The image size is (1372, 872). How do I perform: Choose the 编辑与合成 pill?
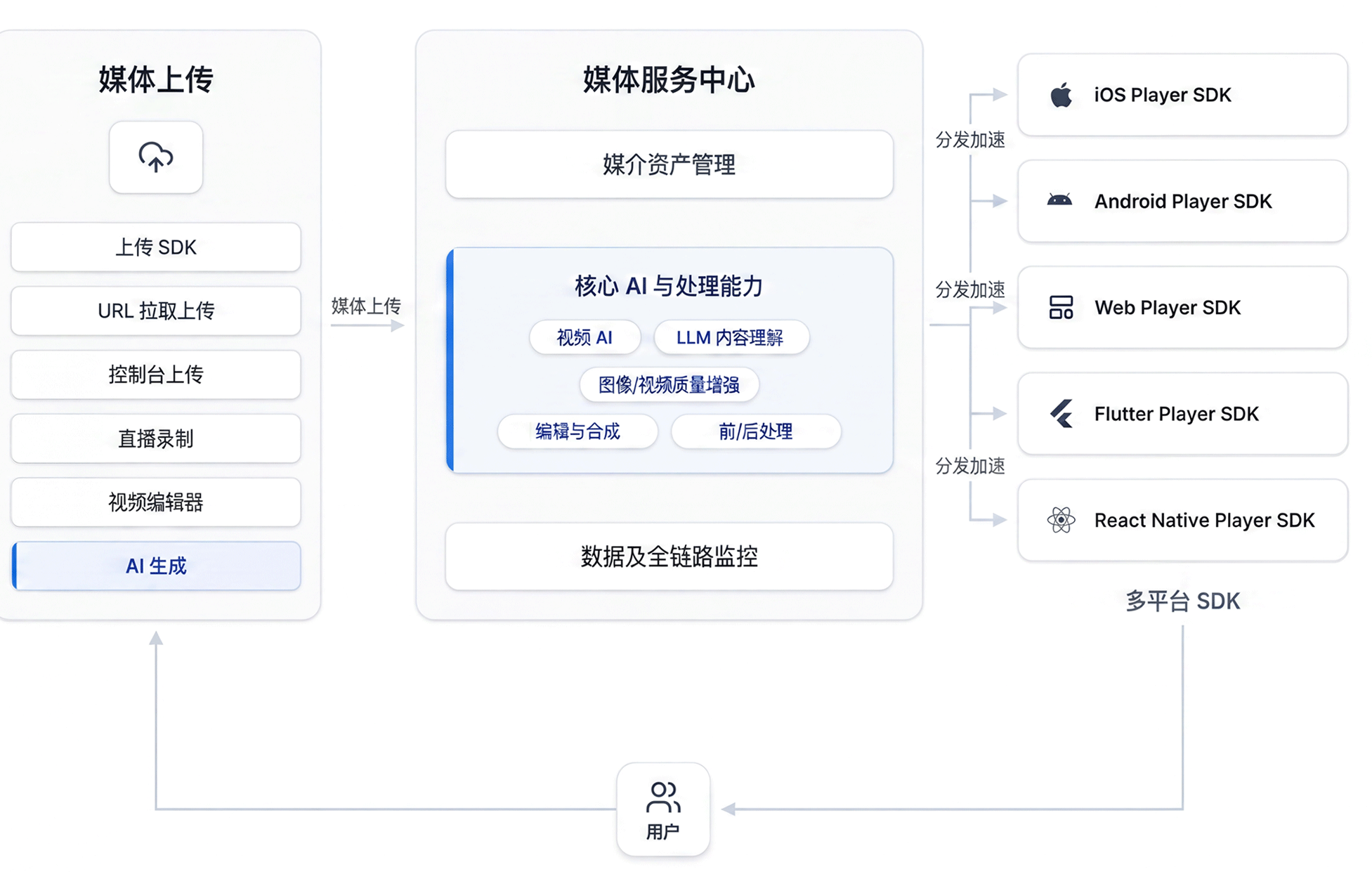(x=577, y=431)
